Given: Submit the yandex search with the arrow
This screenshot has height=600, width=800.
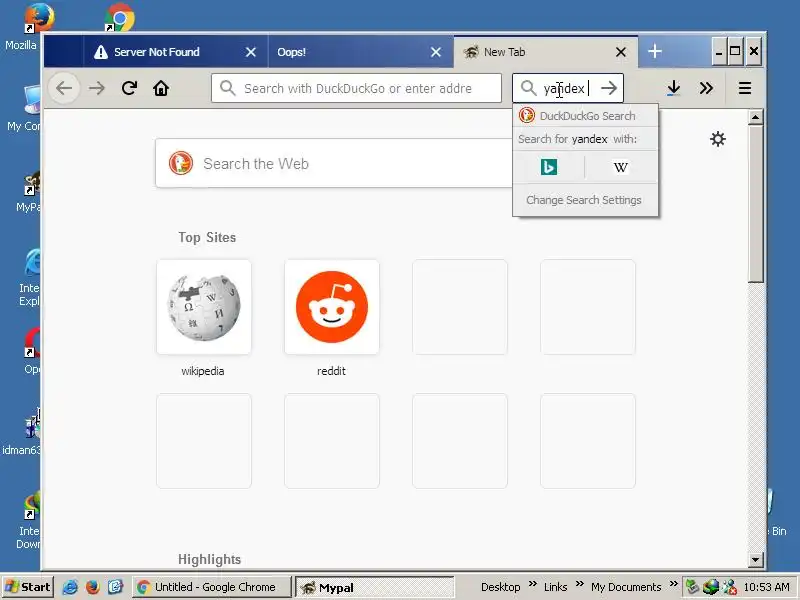Looking at the screenshot, I should pos(609,88).
